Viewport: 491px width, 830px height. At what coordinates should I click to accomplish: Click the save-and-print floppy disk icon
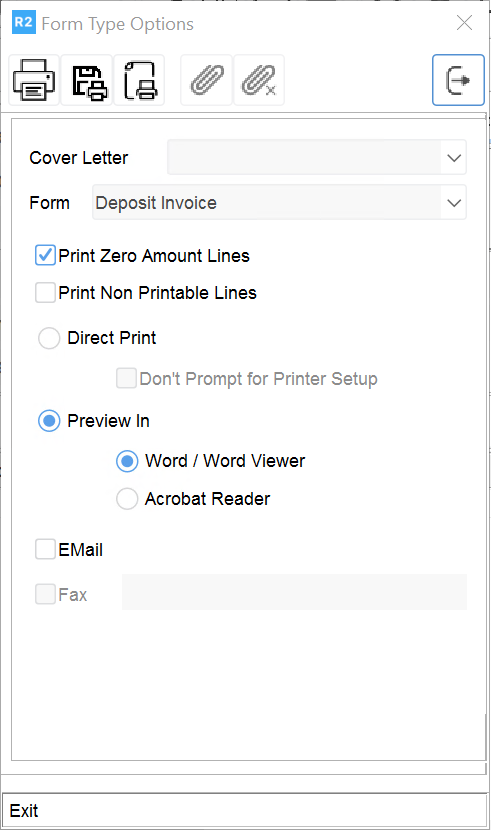pyautogui.click(x=87, y=80)
